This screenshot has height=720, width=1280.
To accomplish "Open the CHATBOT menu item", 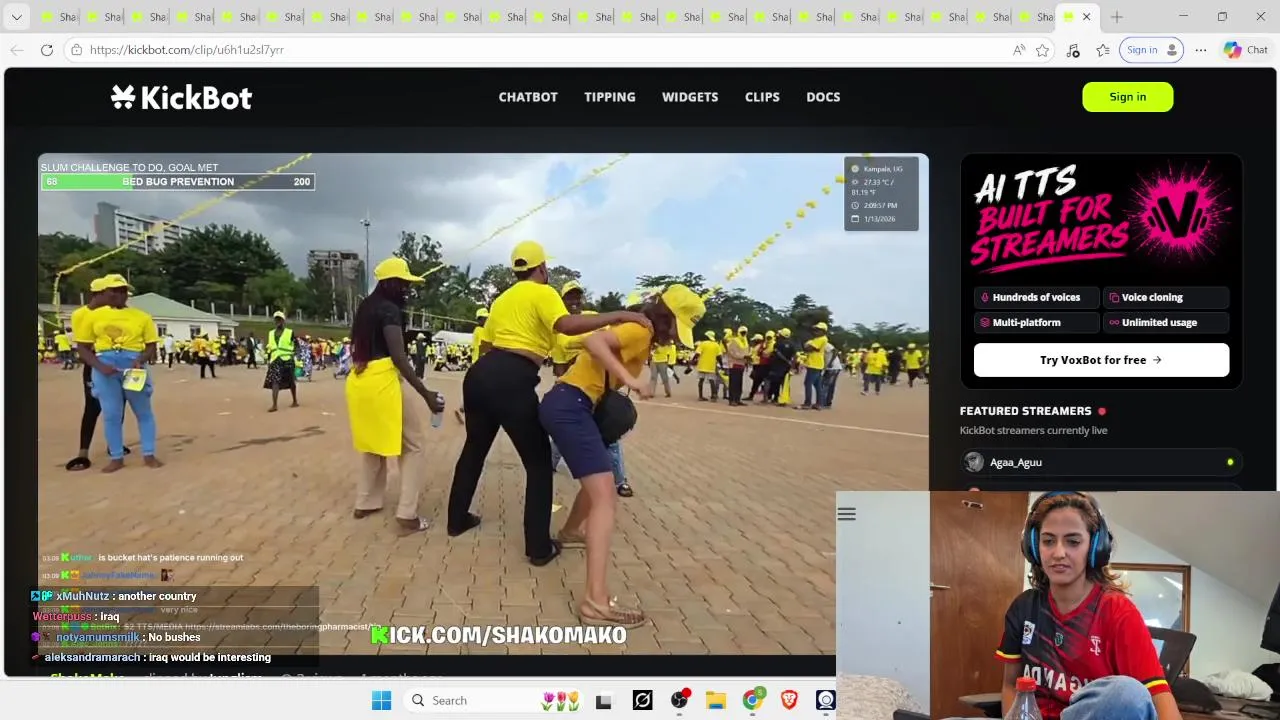I will [528, 97].
